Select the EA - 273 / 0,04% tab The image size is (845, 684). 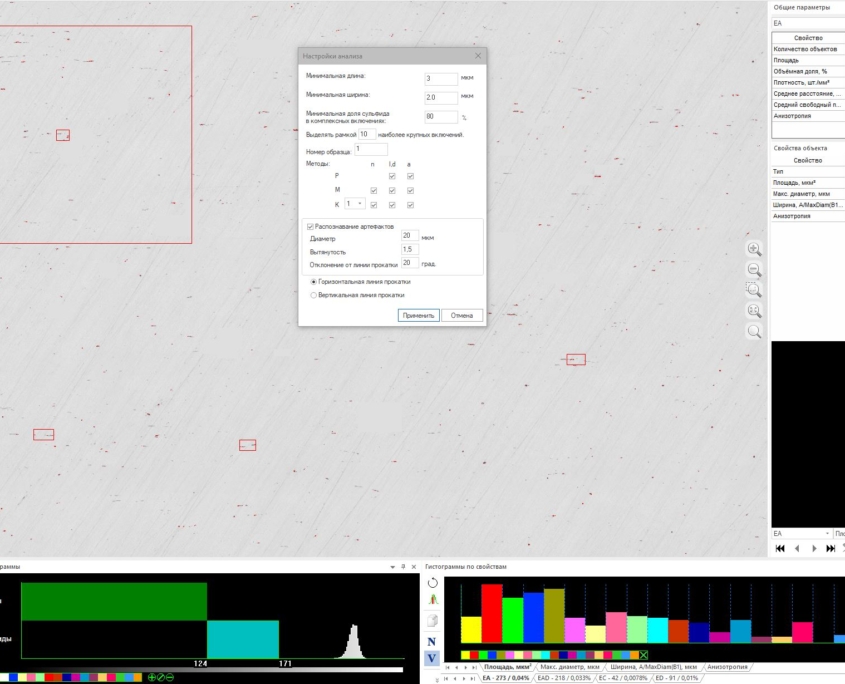[x=505, y=678]
